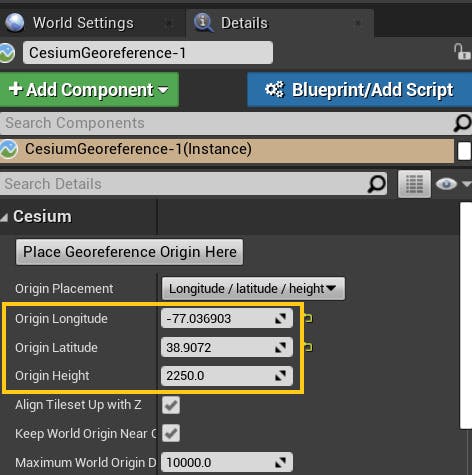Screen dimensions: 472x475
Task: Select CesiumGeoreference-1(Instance) in component tree
Action: point(227,149)
